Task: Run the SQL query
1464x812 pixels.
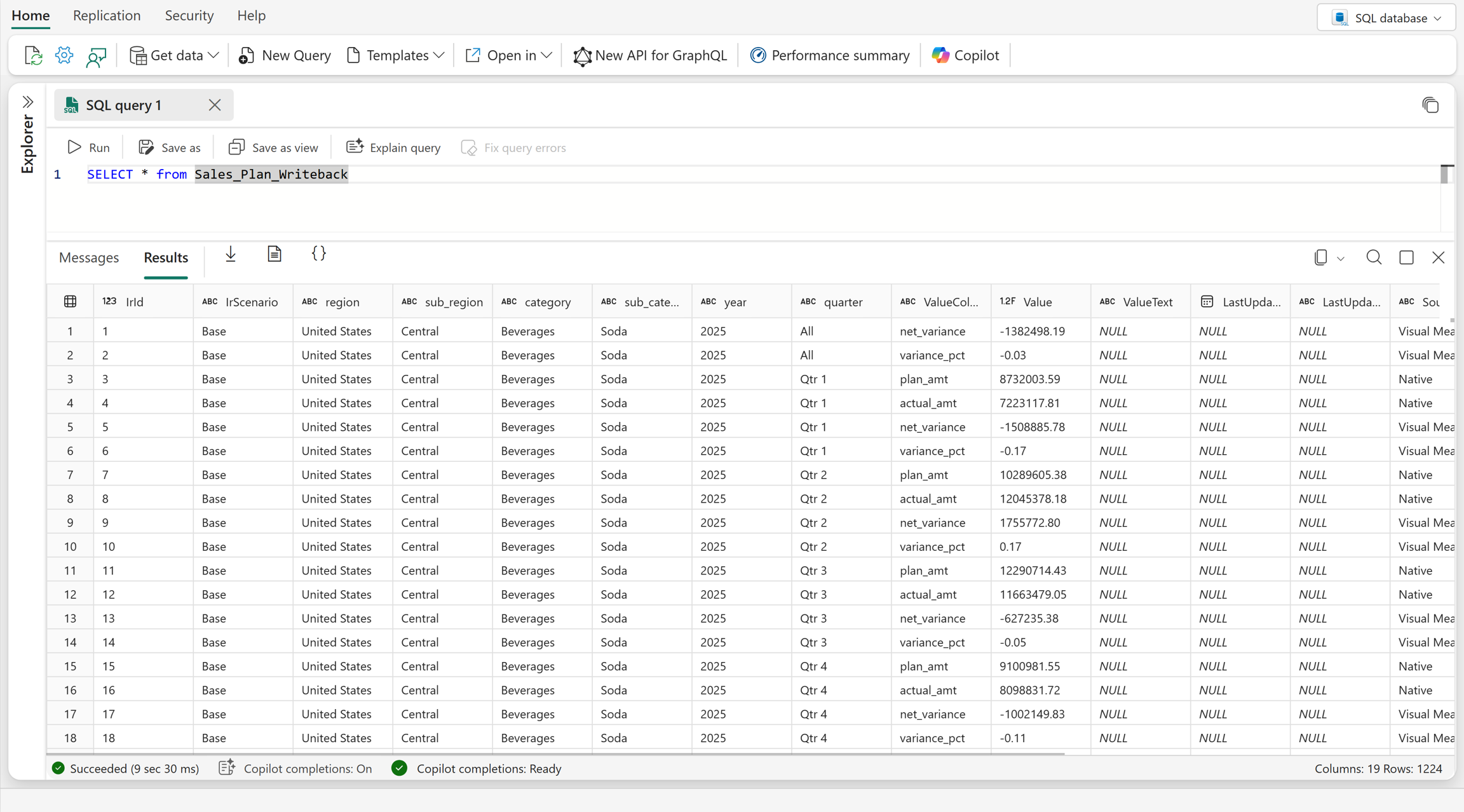Action: tap(89, 147)
